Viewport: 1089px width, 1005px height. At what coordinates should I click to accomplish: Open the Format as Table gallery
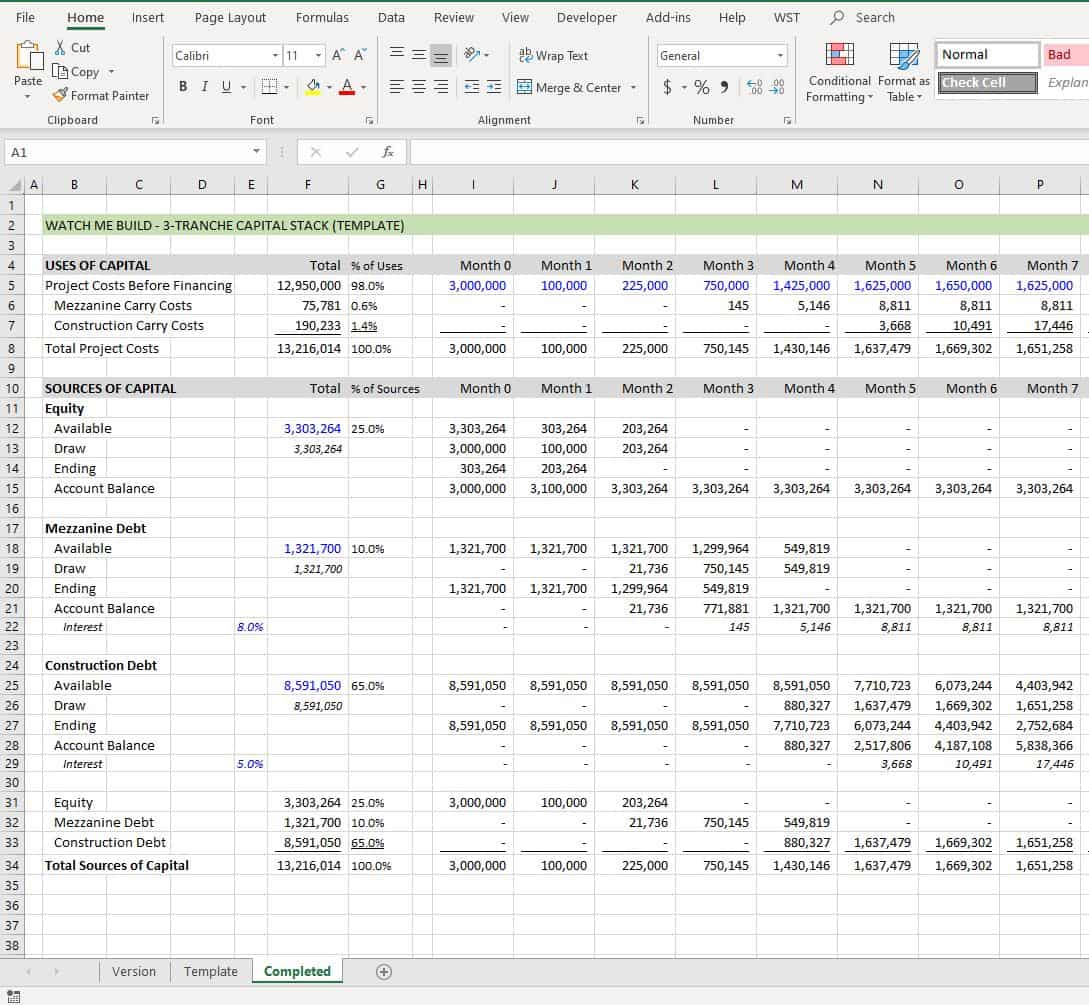click(904, 72)
